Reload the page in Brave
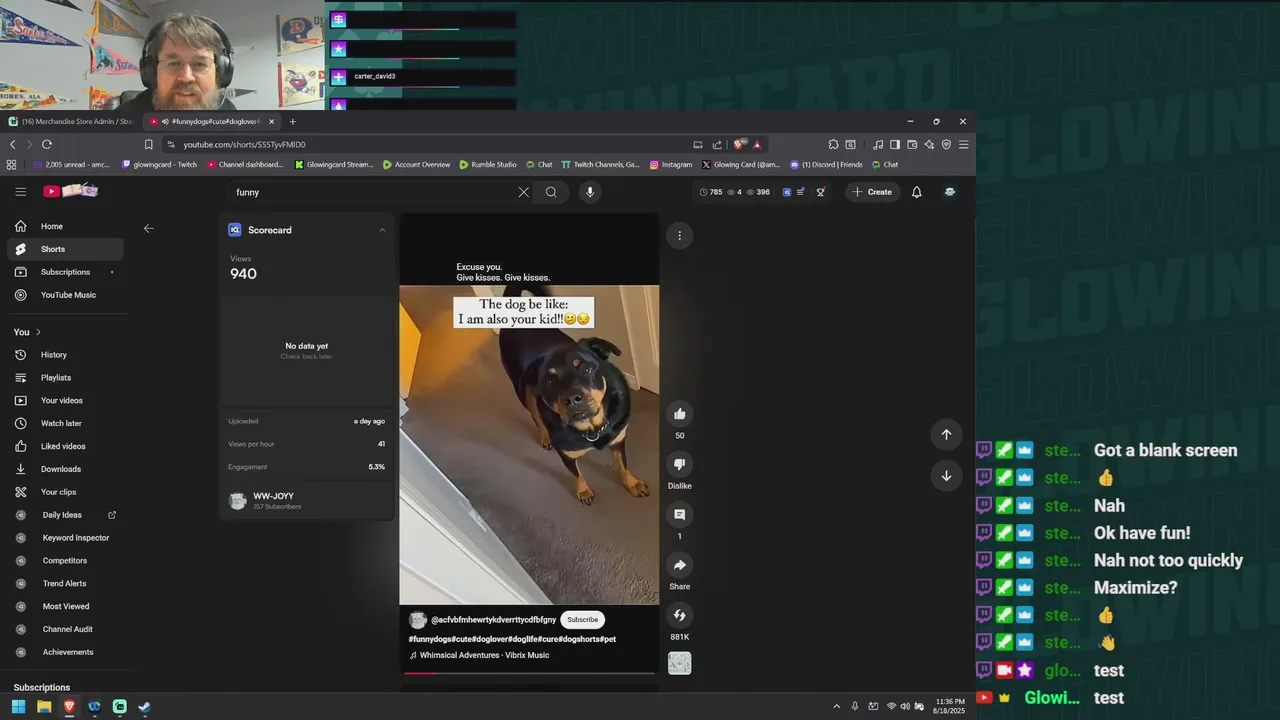The width and height of the screenshot is (1280, 720). [46, 144]
